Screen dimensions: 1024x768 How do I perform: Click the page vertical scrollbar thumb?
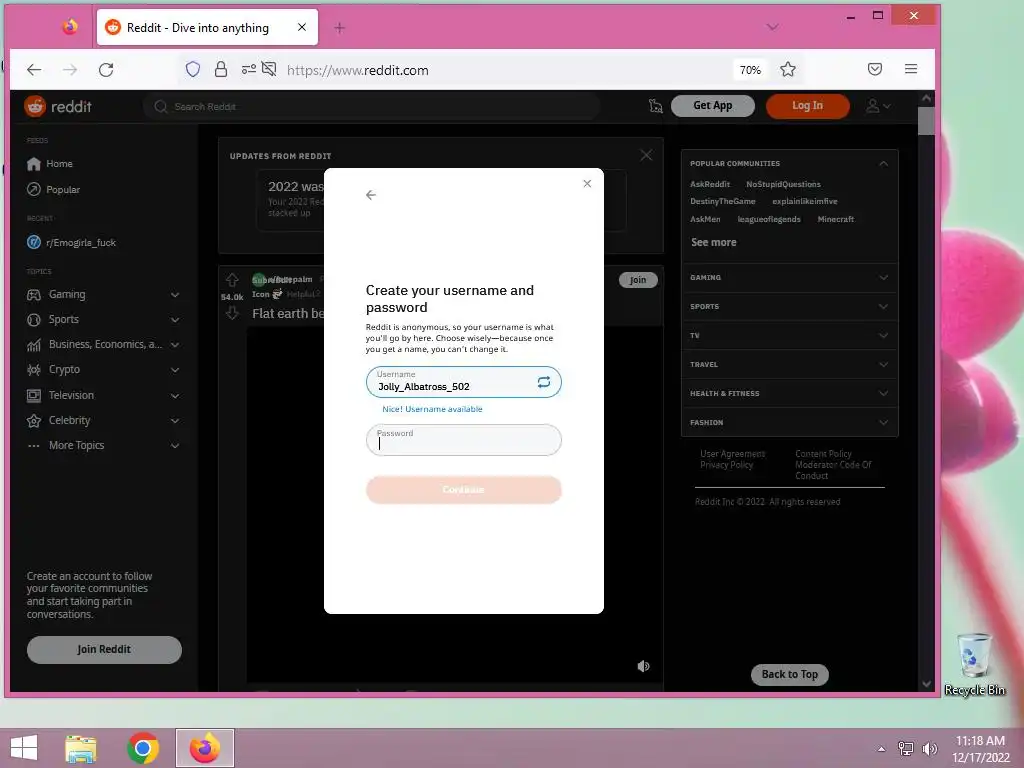click(926, 121)
